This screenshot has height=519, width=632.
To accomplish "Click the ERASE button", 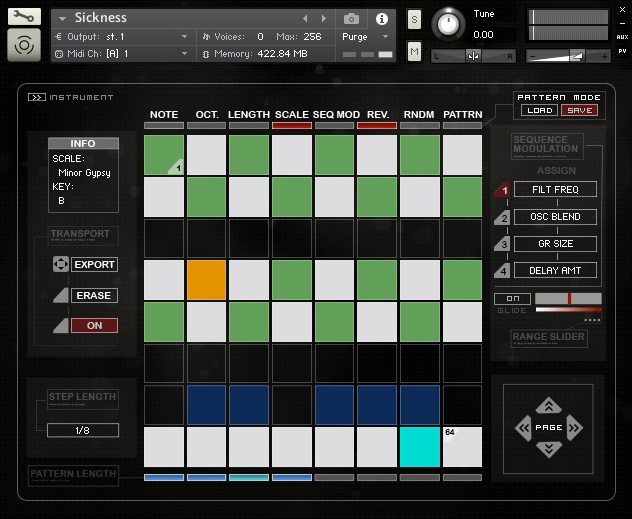I will [94, 296].
